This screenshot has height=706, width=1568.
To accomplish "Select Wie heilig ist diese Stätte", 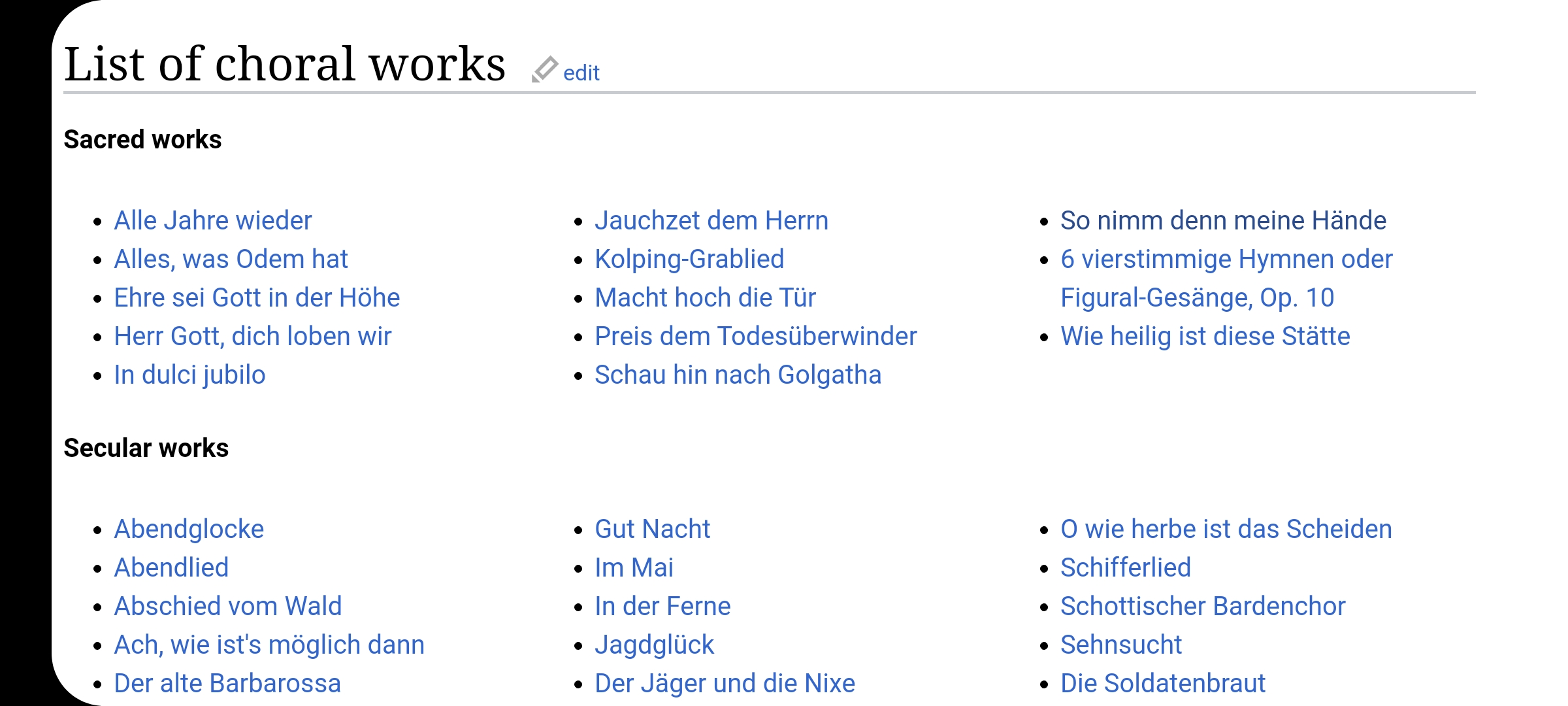I will [1205, 337].
